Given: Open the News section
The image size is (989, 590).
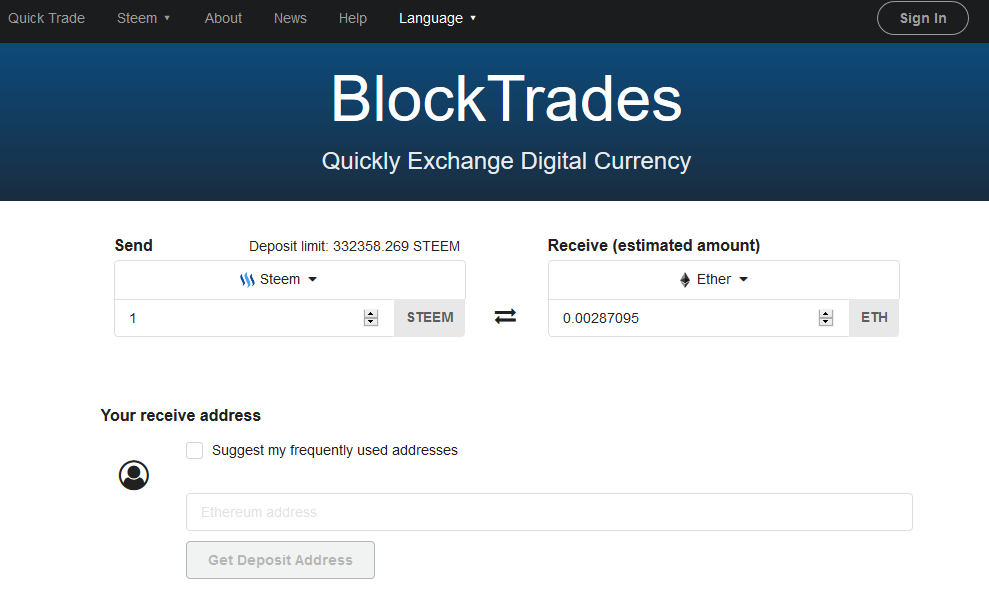Looking at the screenshot, I should (x=290, y=18).
